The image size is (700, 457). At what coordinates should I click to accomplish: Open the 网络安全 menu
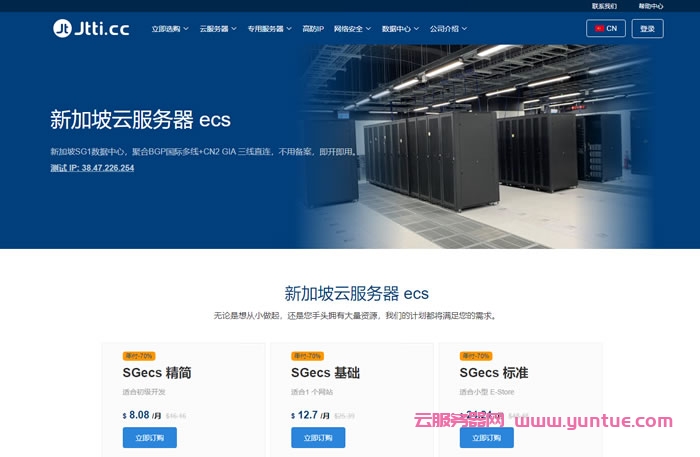click(352, 29)
